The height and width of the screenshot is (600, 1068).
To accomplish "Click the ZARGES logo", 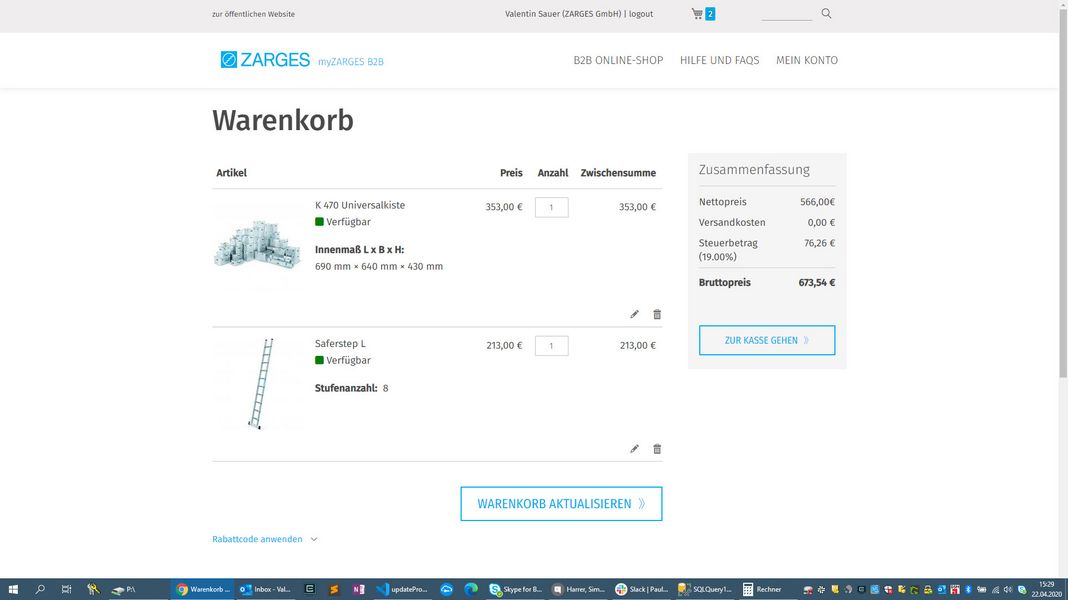I will pyautogui.click(x=266, y=60).
